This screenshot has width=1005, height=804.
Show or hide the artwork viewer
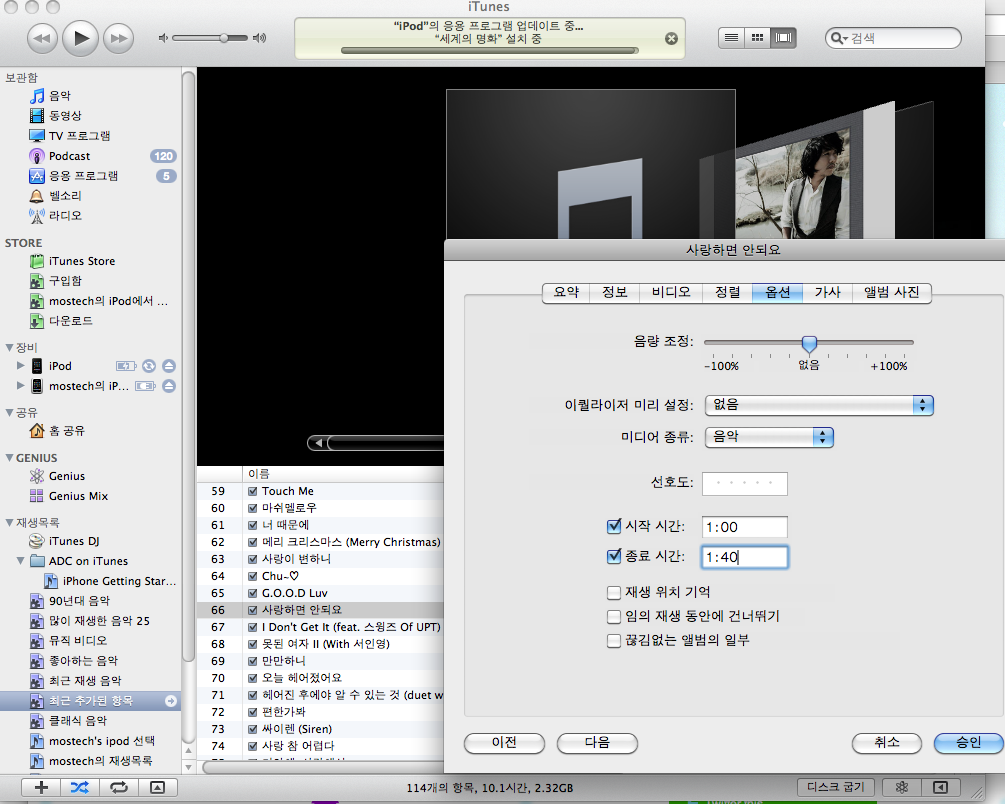[158, 787]
